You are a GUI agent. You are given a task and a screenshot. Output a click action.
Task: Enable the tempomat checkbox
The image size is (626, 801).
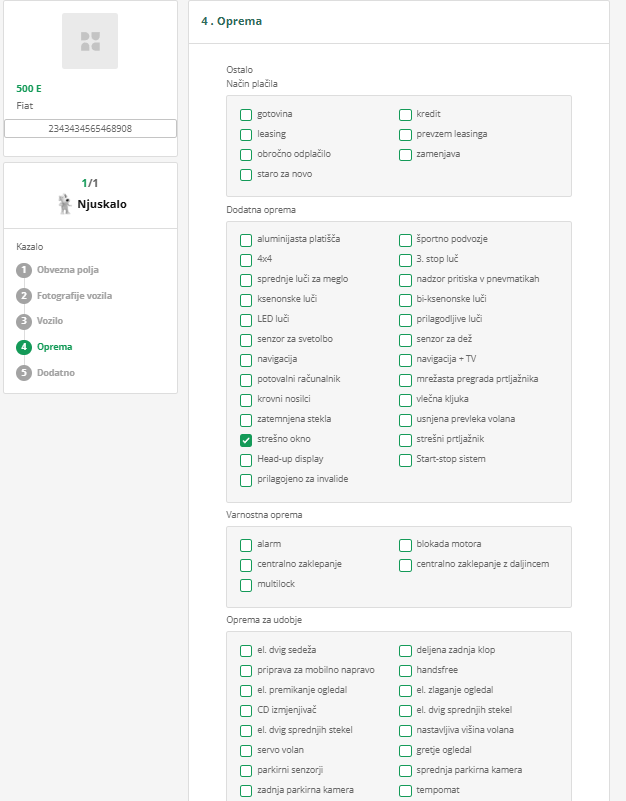[x=406, y=791]
